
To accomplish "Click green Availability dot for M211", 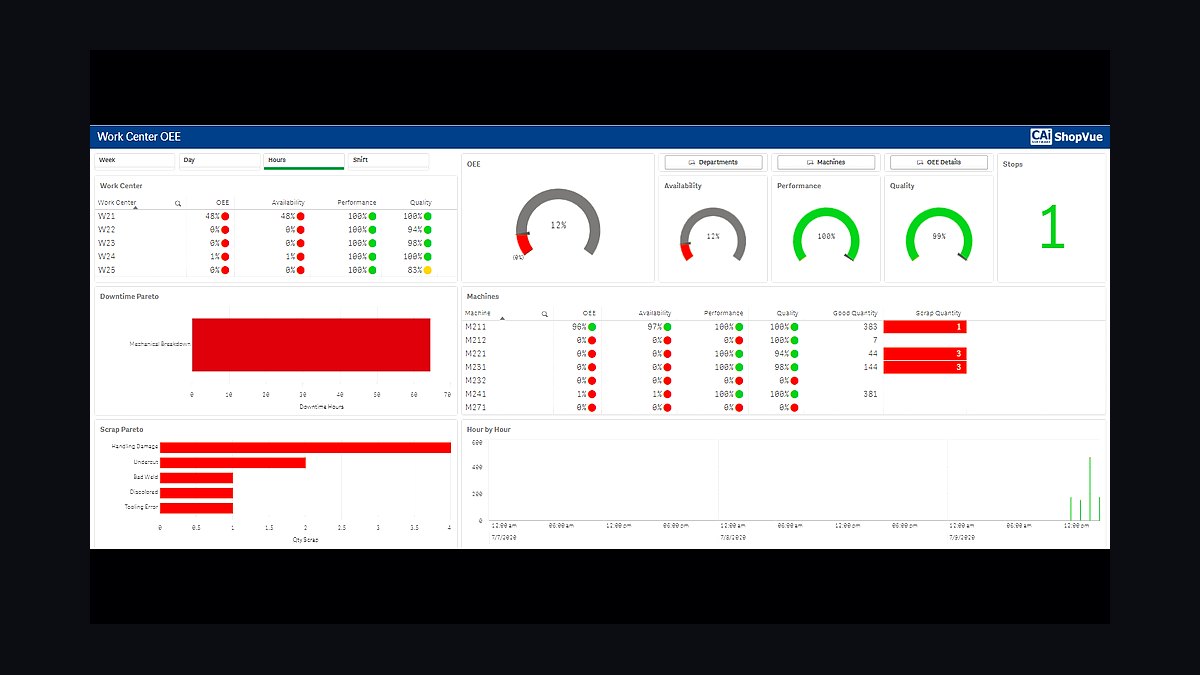I will point(667,327).
